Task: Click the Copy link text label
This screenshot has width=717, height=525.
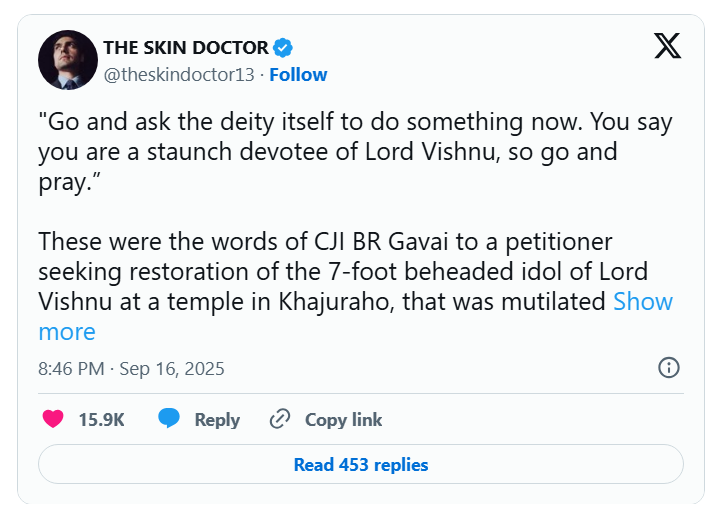Action: [343, 420]
